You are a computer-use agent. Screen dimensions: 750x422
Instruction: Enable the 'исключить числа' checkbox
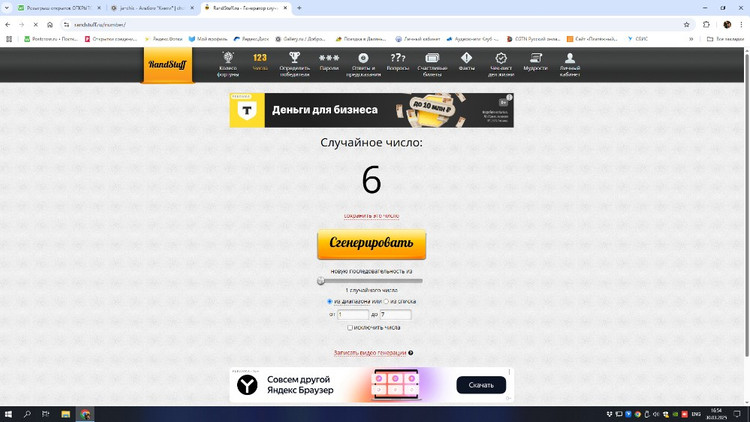[350, 327]
